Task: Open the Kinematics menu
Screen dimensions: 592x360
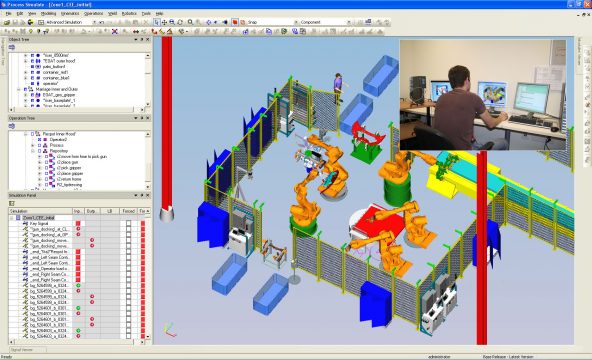Action: coord(70,13)
